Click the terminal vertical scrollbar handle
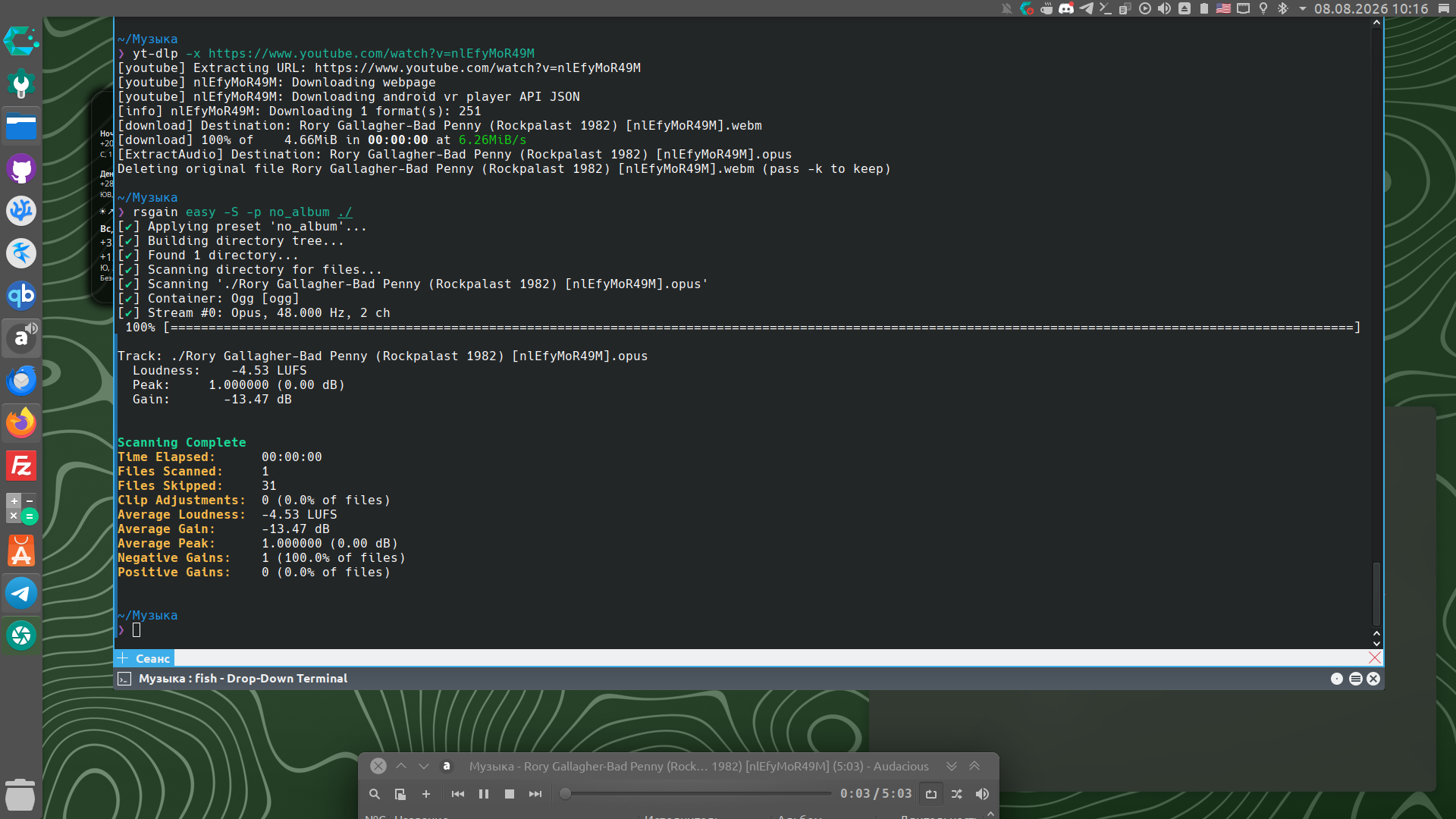 [1376, 593]
